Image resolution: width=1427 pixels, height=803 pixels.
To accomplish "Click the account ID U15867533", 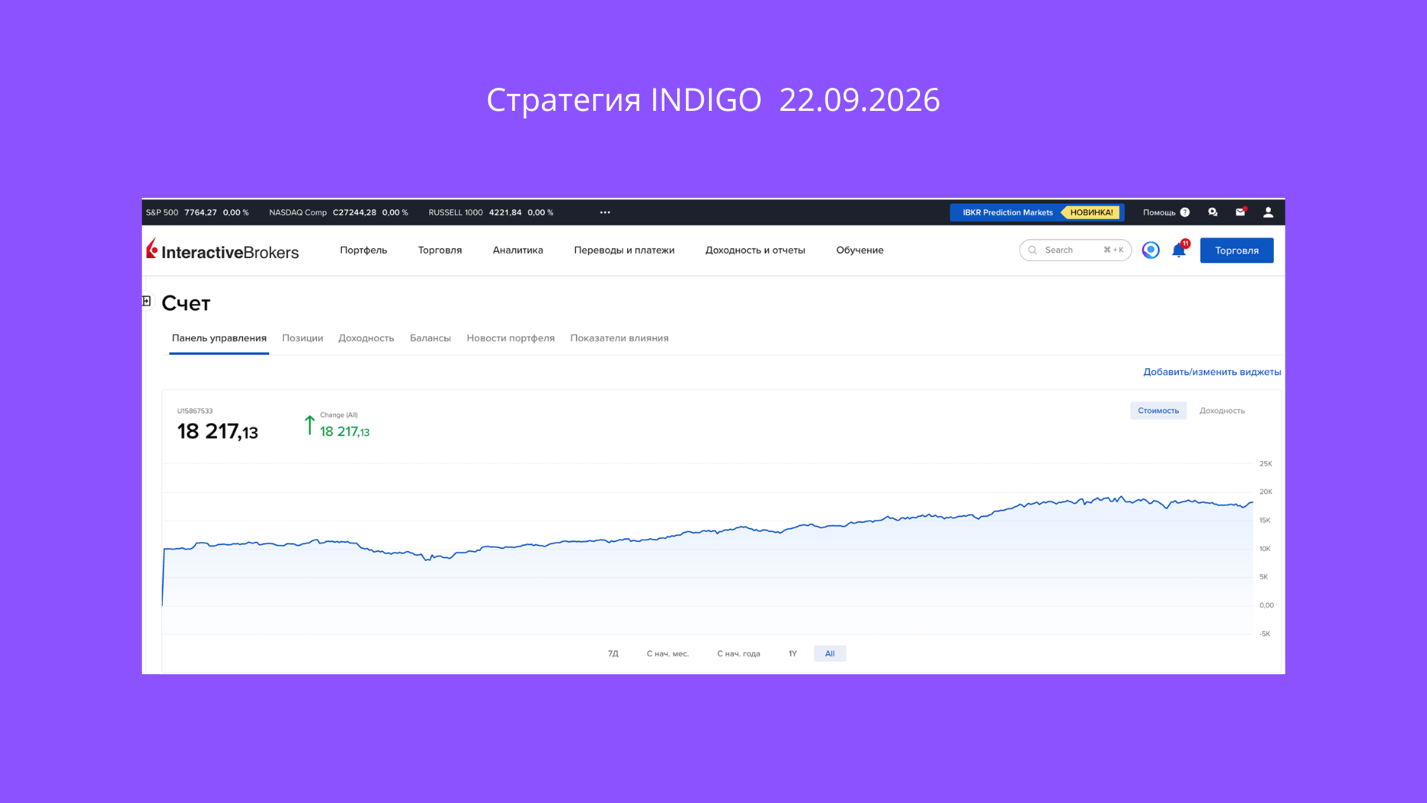I will tap(195, 411).
